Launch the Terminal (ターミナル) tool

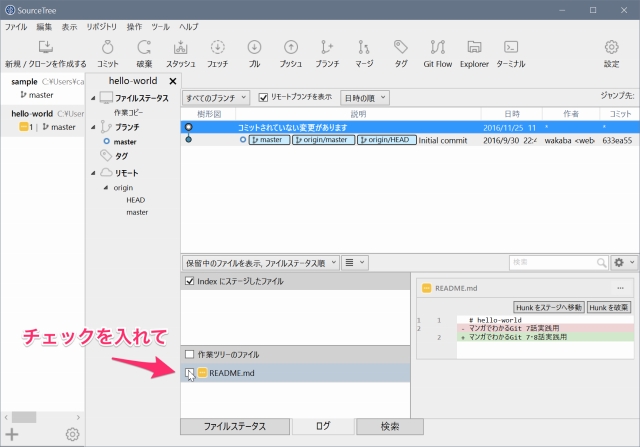(511, 53)
